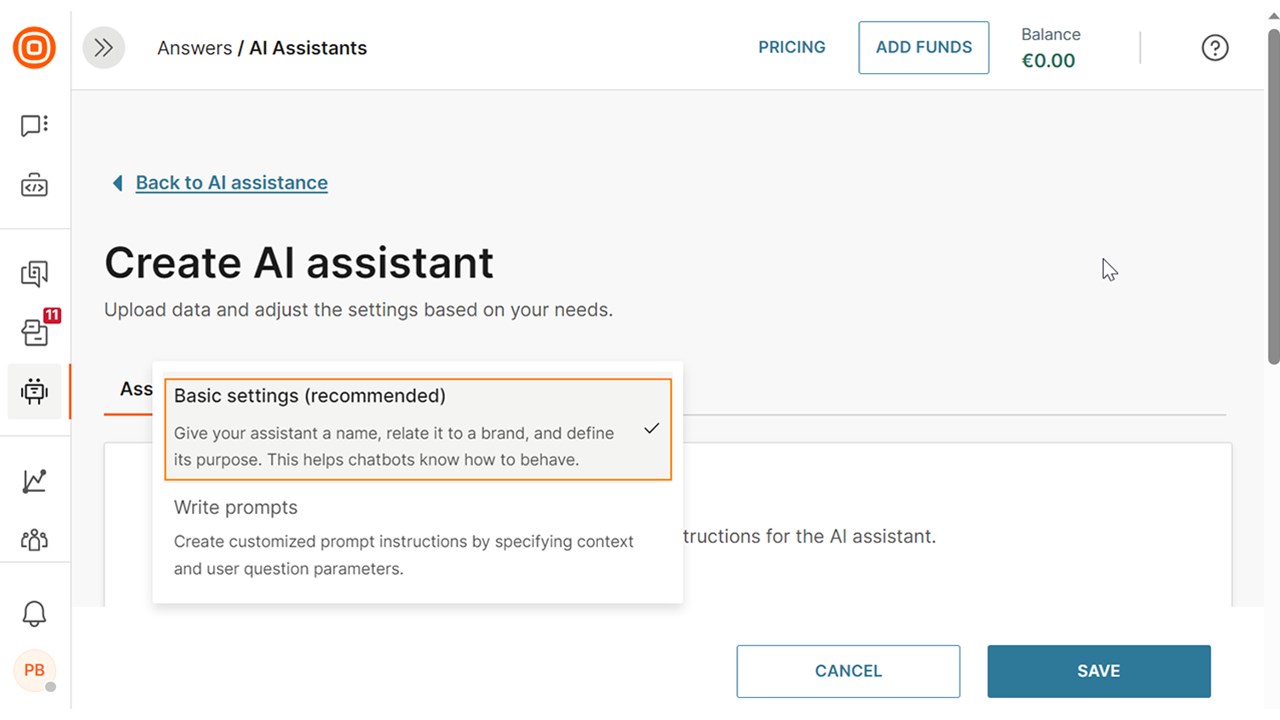Open the analytics chart icon in sidebar

point(34,481)
